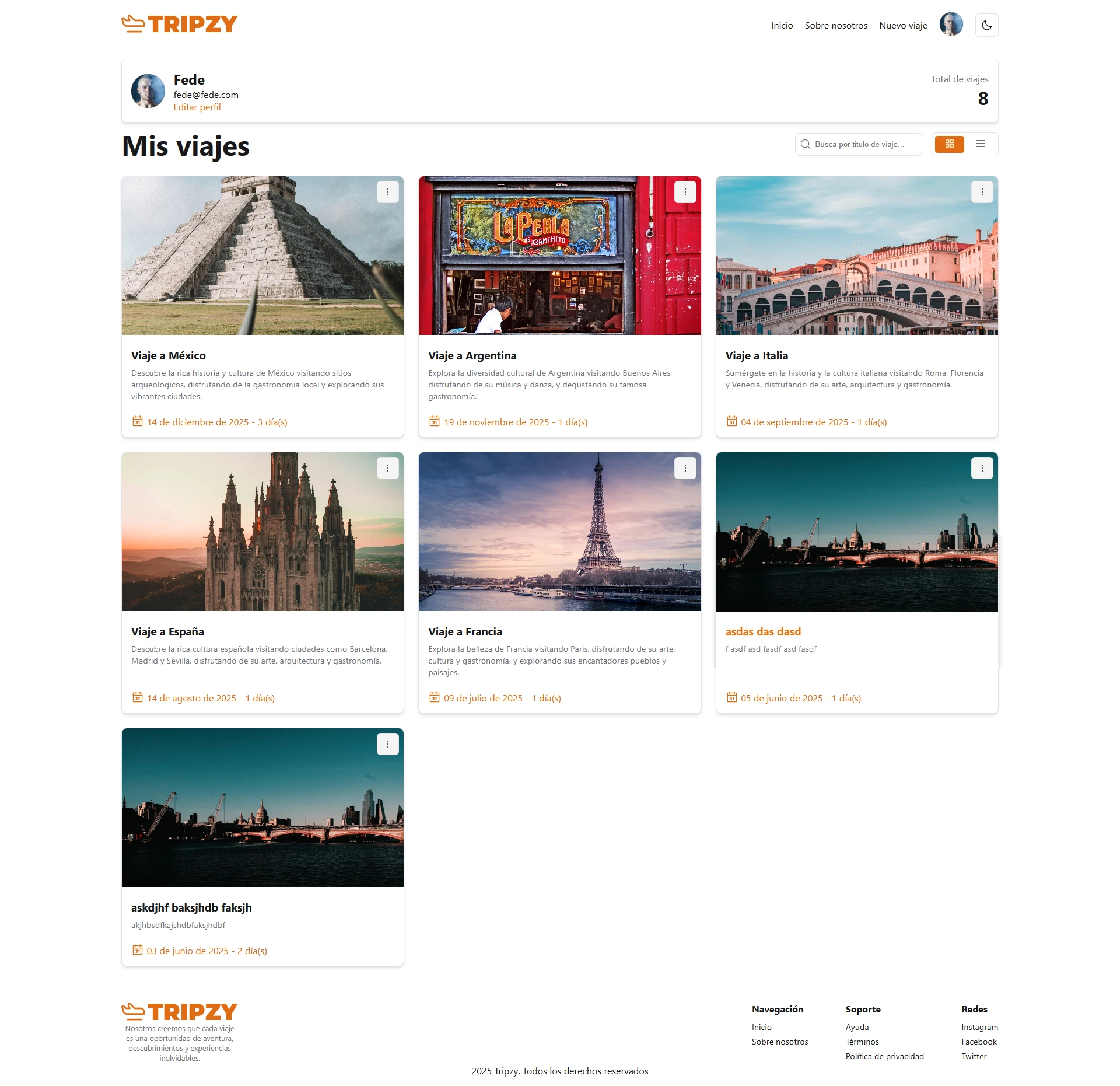Open options menu on askdjhf baksjhdb faksjh card
Viewport: 1120px width, 1086px height.
388,743
